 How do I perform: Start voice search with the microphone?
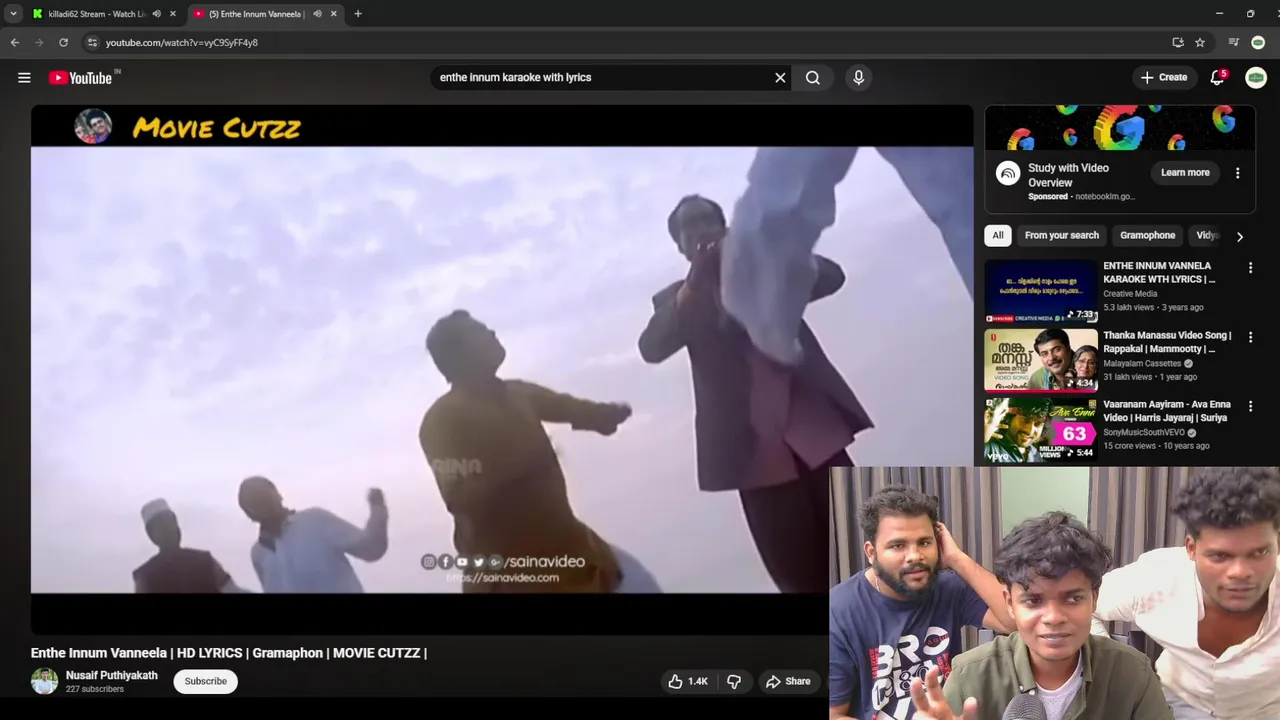coord(858,77)
